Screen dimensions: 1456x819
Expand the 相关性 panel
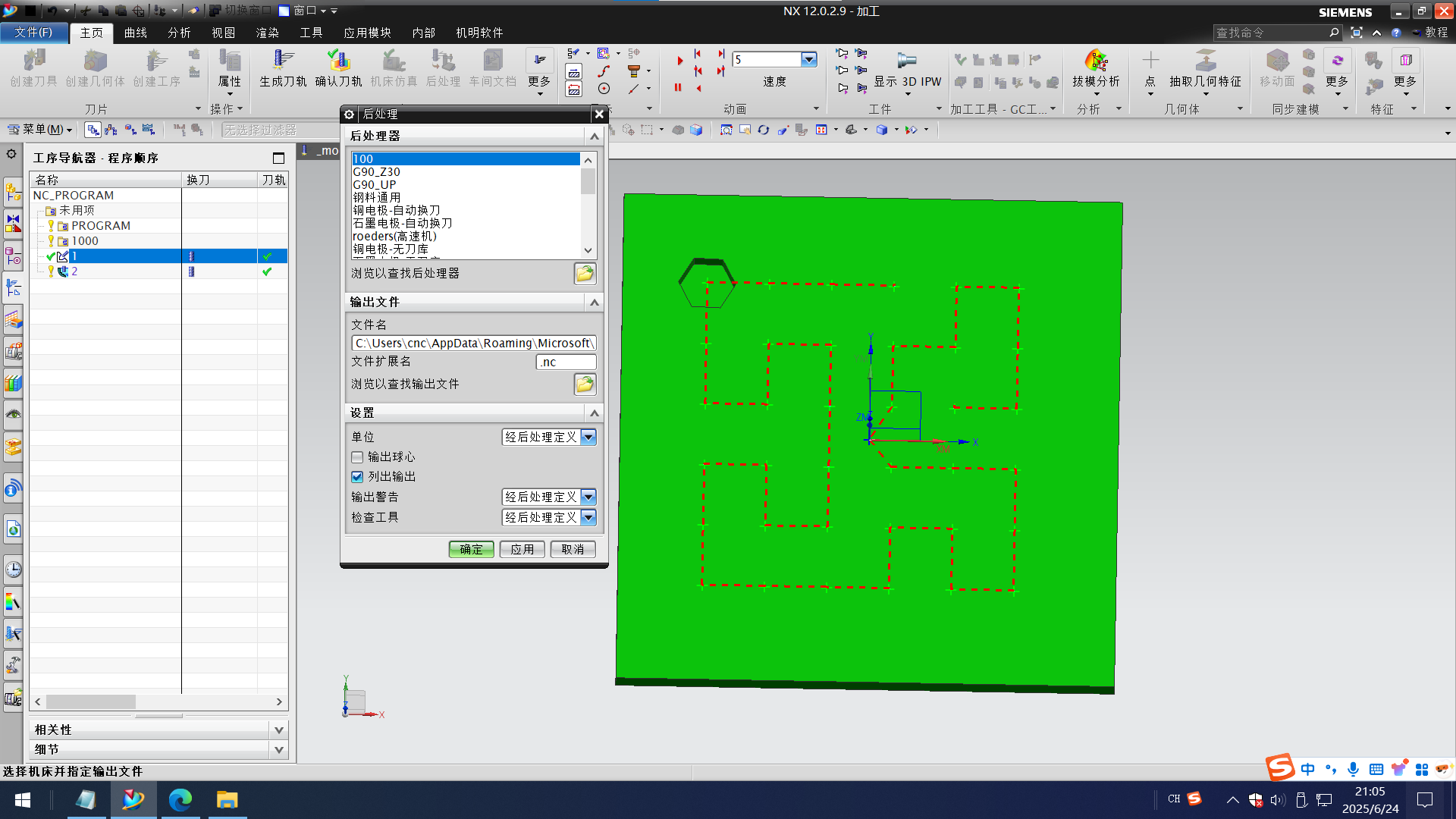[x=278, y=730]
